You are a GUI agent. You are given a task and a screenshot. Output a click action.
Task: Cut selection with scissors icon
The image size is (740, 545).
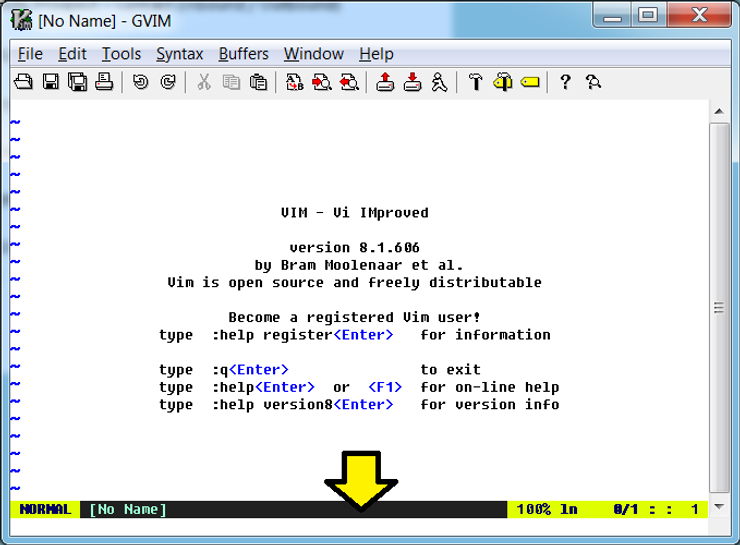pos(204,82)
